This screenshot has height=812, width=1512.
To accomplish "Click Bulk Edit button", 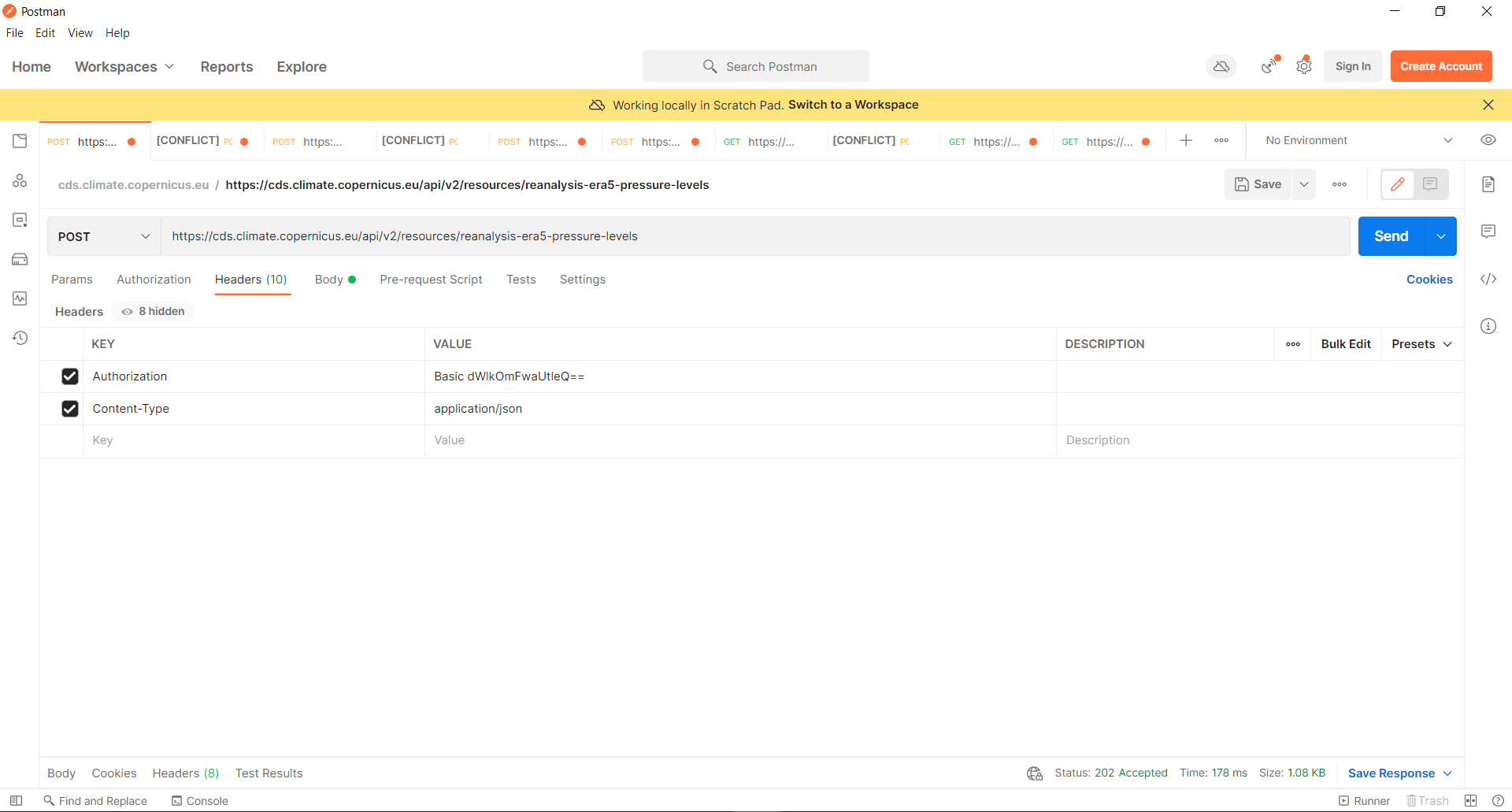I will tap(1346, 344).
